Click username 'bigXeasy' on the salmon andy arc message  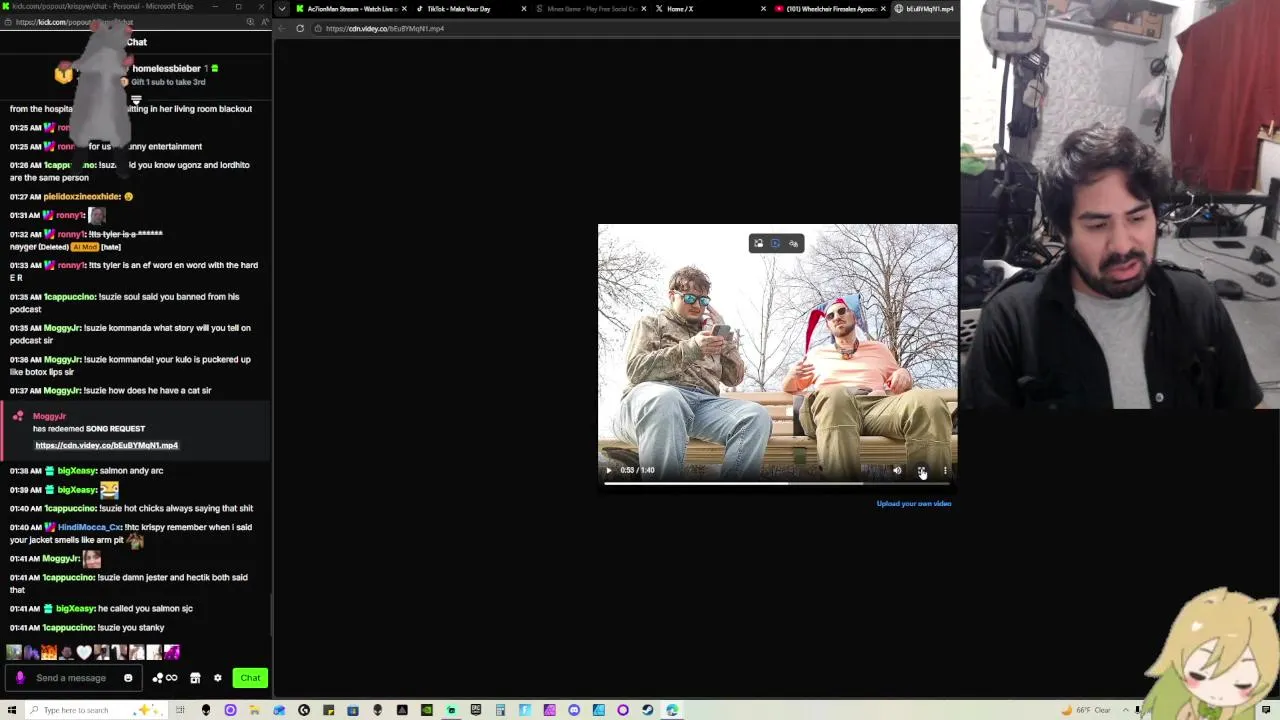(76, 471)
